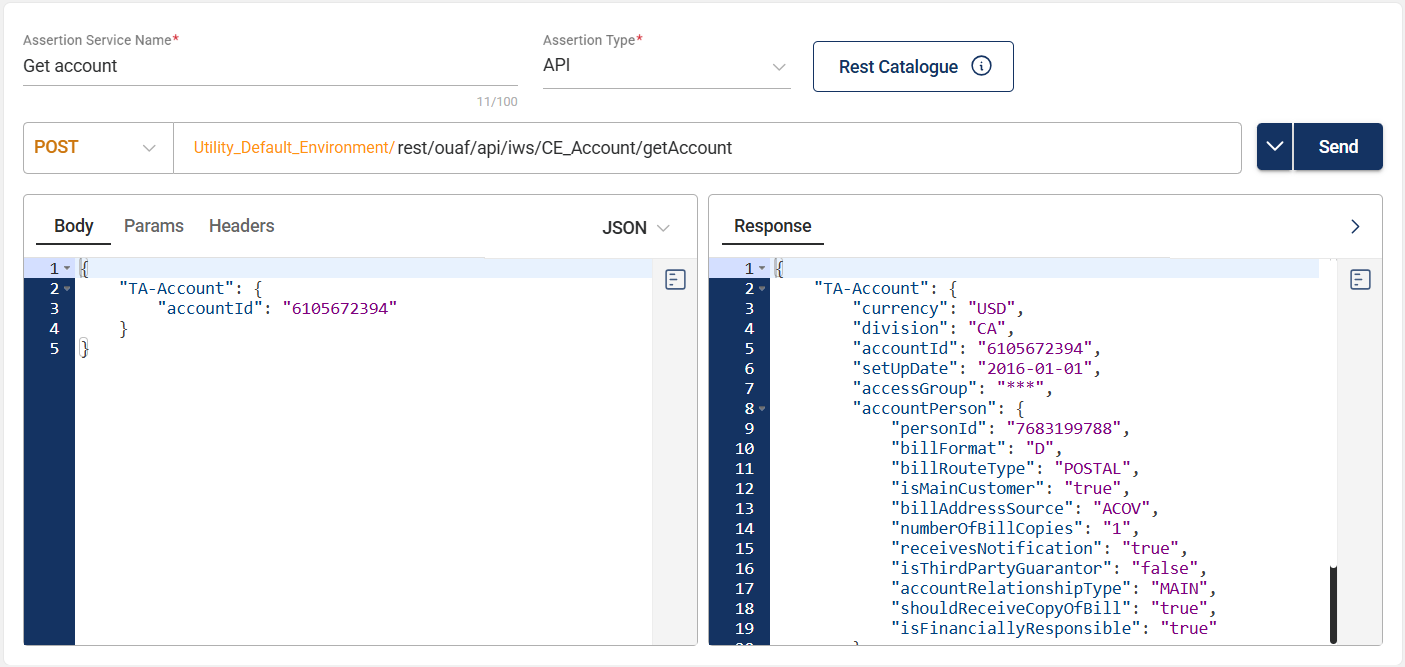
Task: Fold line 1 in Response editor
Action: click(x=761, y=269)
